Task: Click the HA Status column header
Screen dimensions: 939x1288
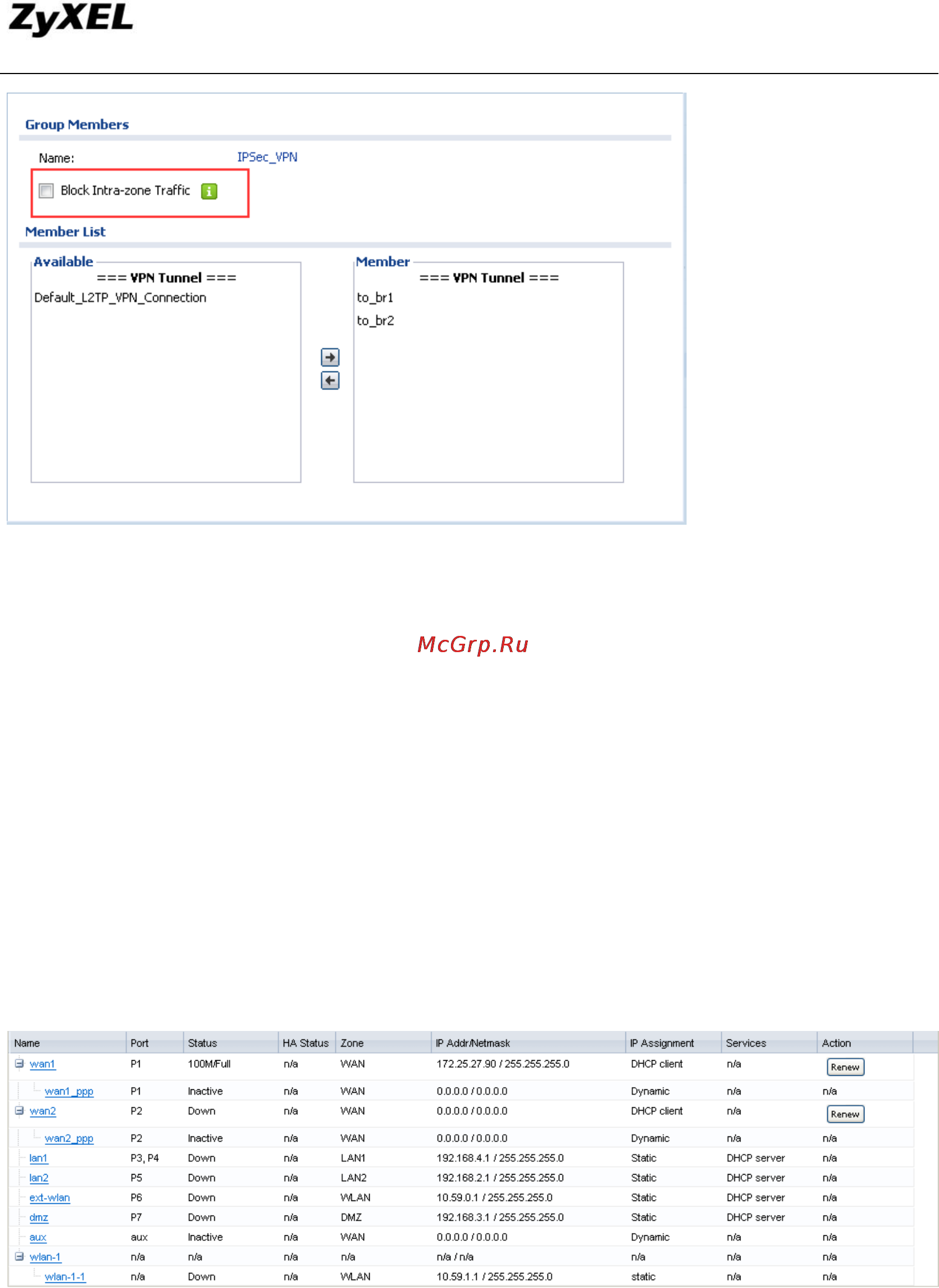Action: (x=307, y=1043)
